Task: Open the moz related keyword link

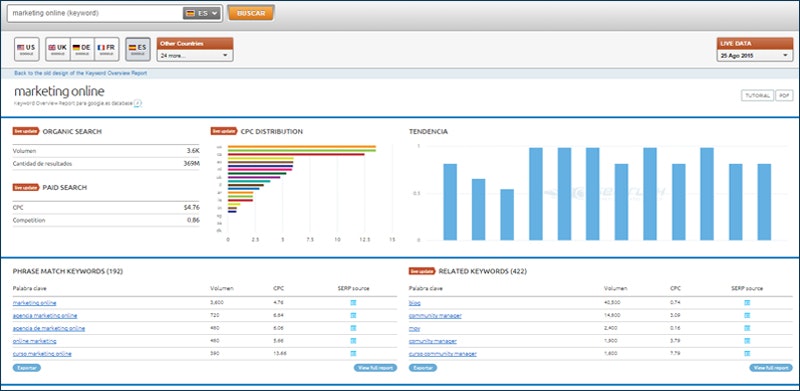Action: 414,328
